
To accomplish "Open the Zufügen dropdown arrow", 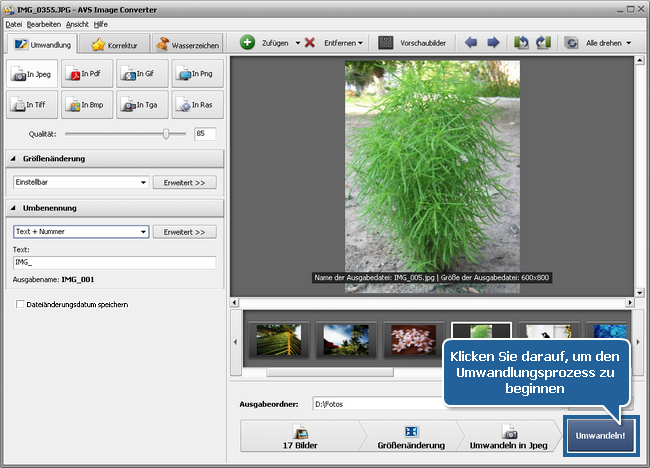I will coord(298,43).
